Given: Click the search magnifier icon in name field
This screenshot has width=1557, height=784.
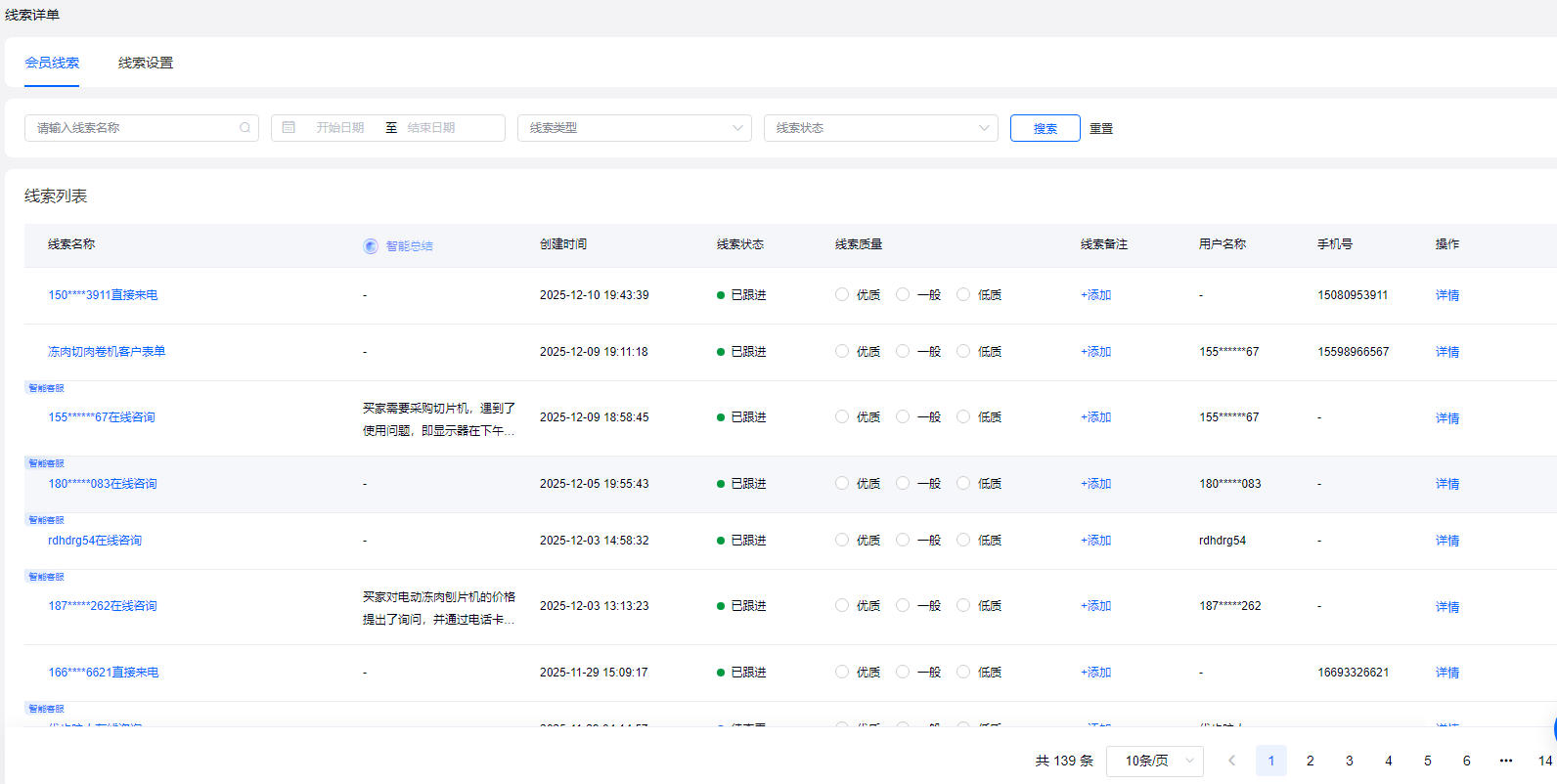Looking at the screenshot, I should point(245,128).
